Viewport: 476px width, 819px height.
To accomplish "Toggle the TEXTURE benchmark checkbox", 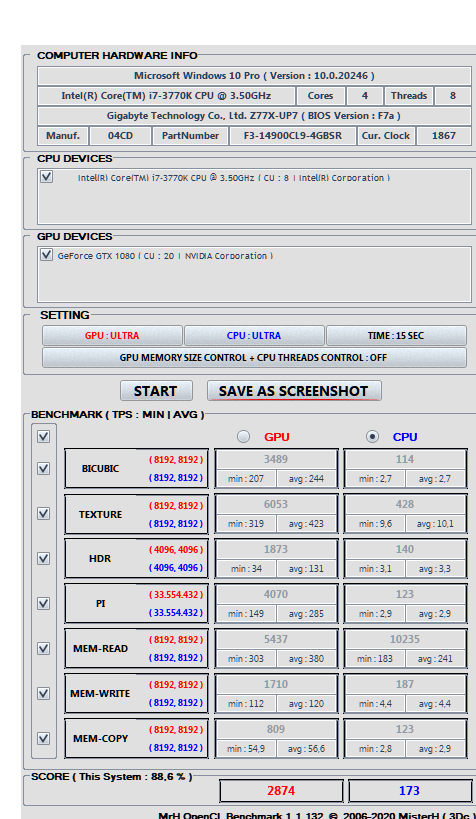I will pyautogui.click(x=43, y=513).
